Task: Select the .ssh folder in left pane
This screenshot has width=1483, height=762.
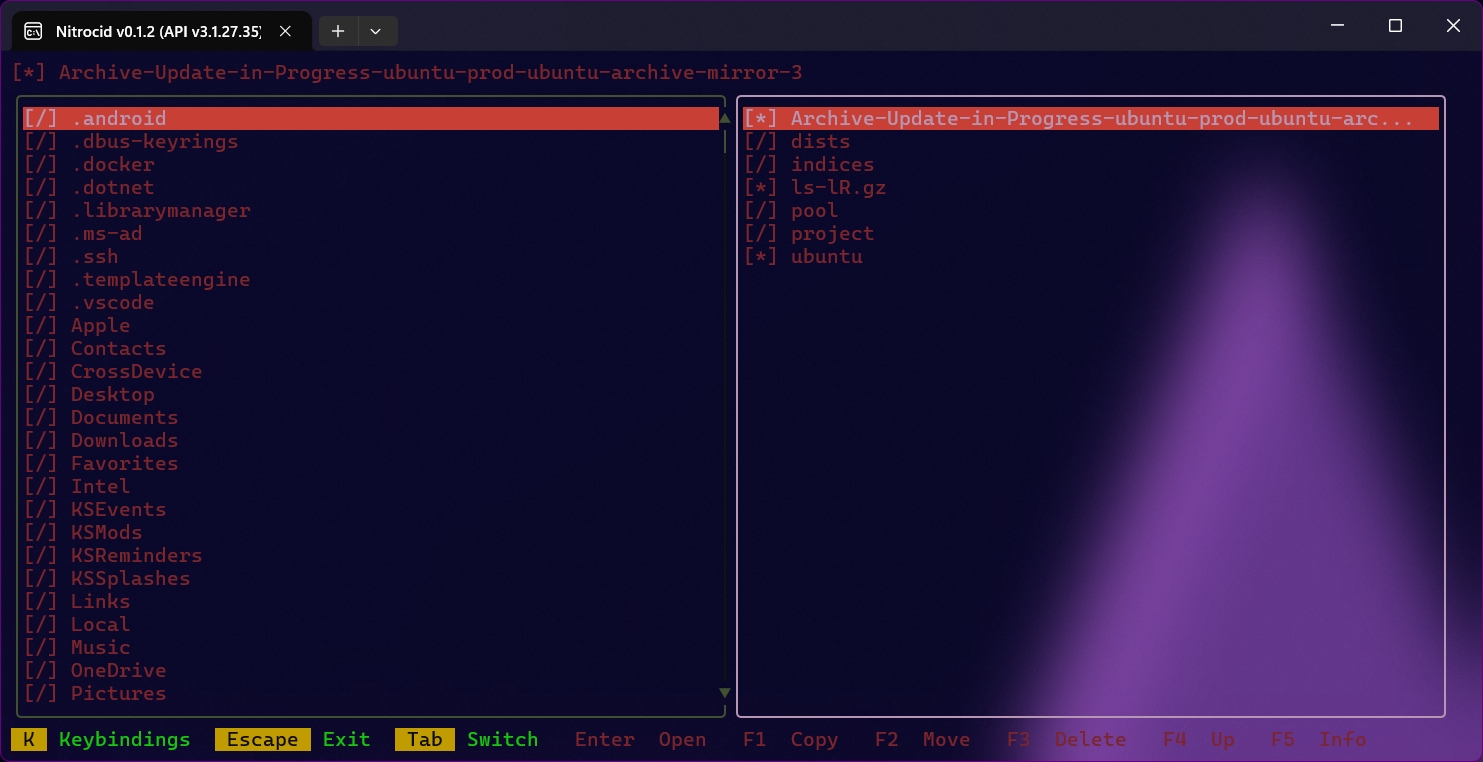Action: [x=94, y=256]
